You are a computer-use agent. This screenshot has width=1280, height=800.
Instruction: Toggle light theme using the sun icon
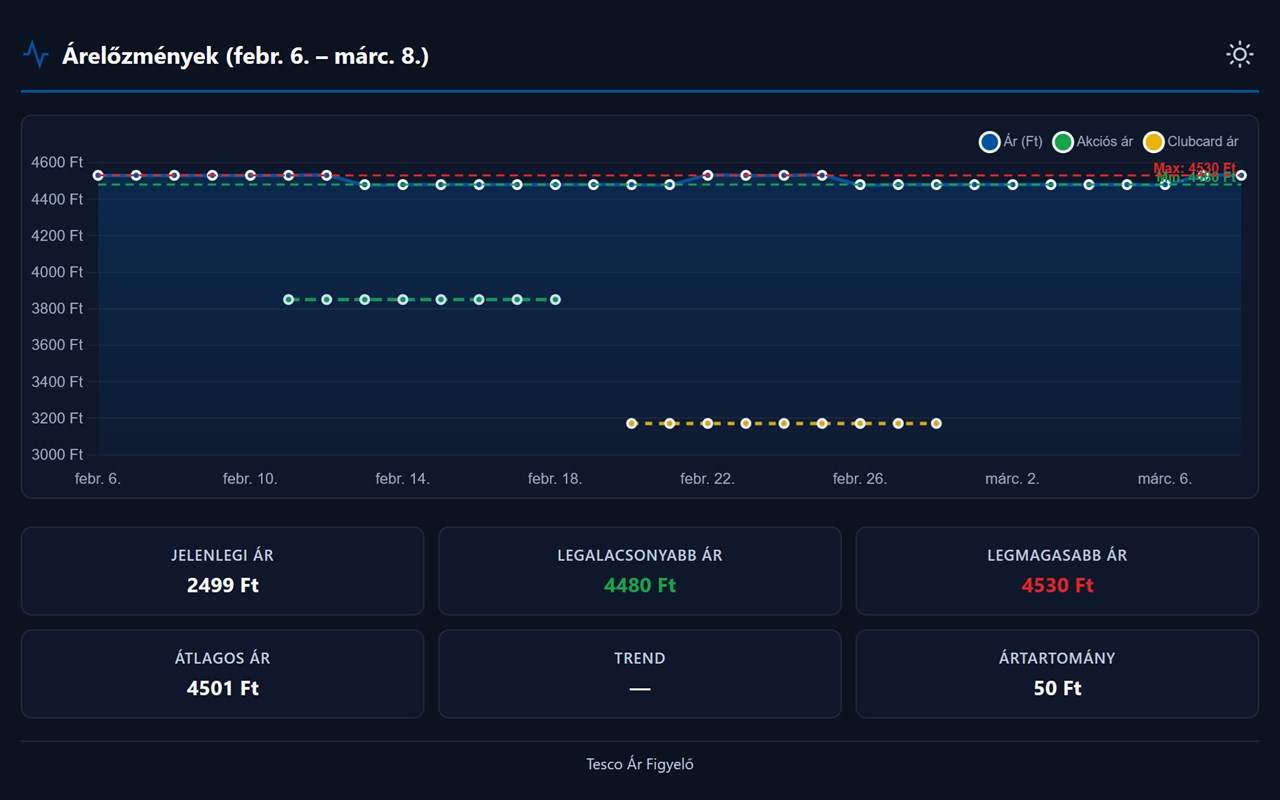(x=1240, y=54)
